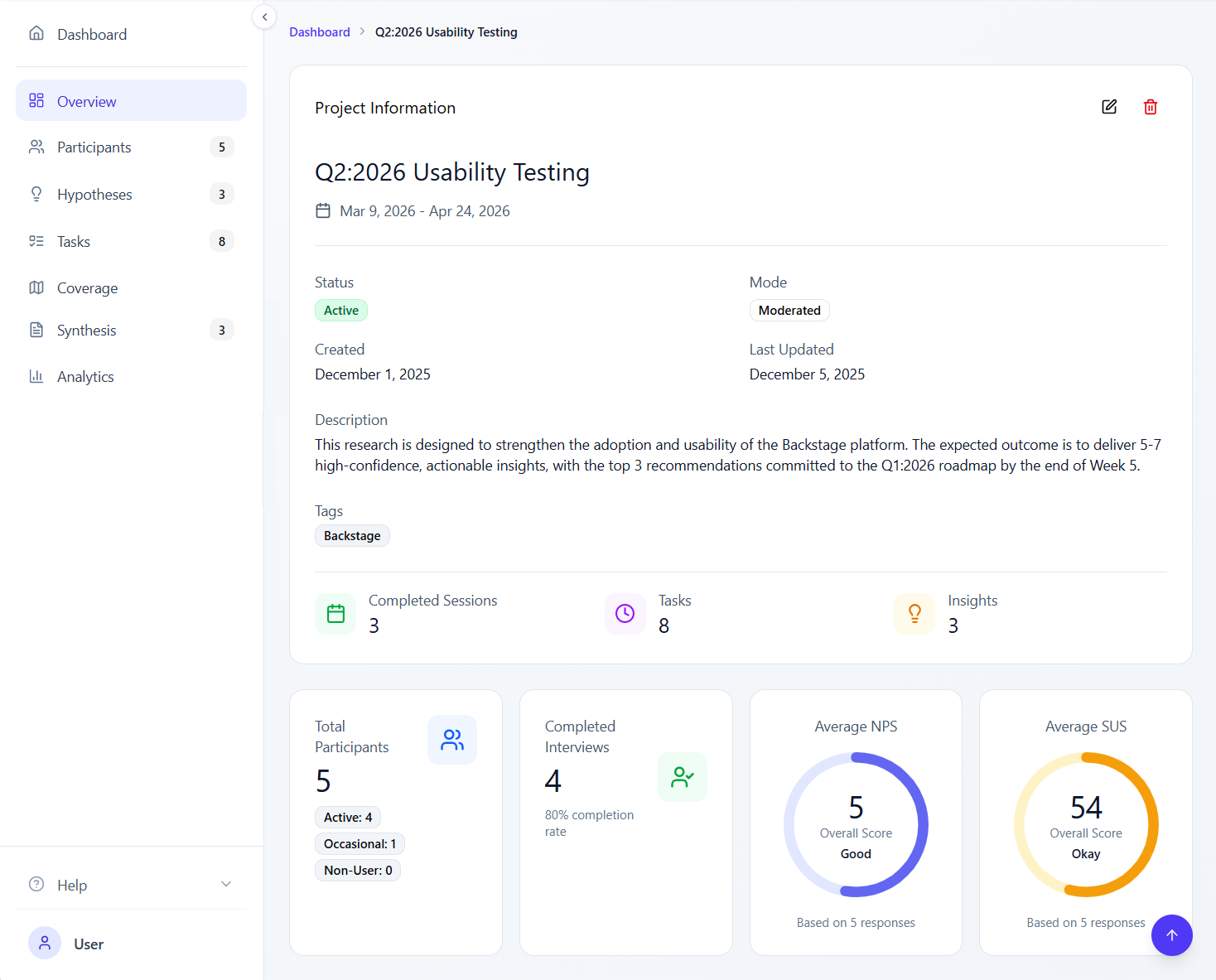Viewport: 1216px width, 980px height.
Task: Click the User avatar icon
Action: tap(45, 943)
